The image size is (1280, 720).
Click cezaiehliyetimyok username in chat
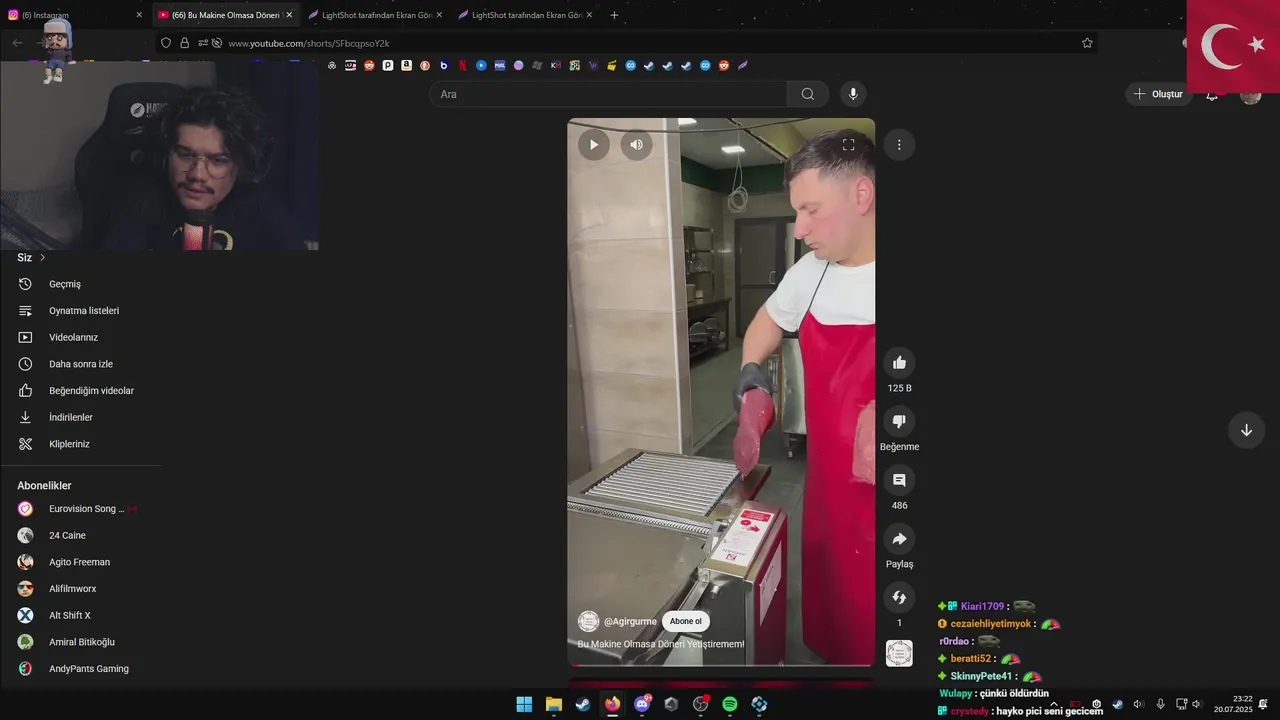[990, 624]
